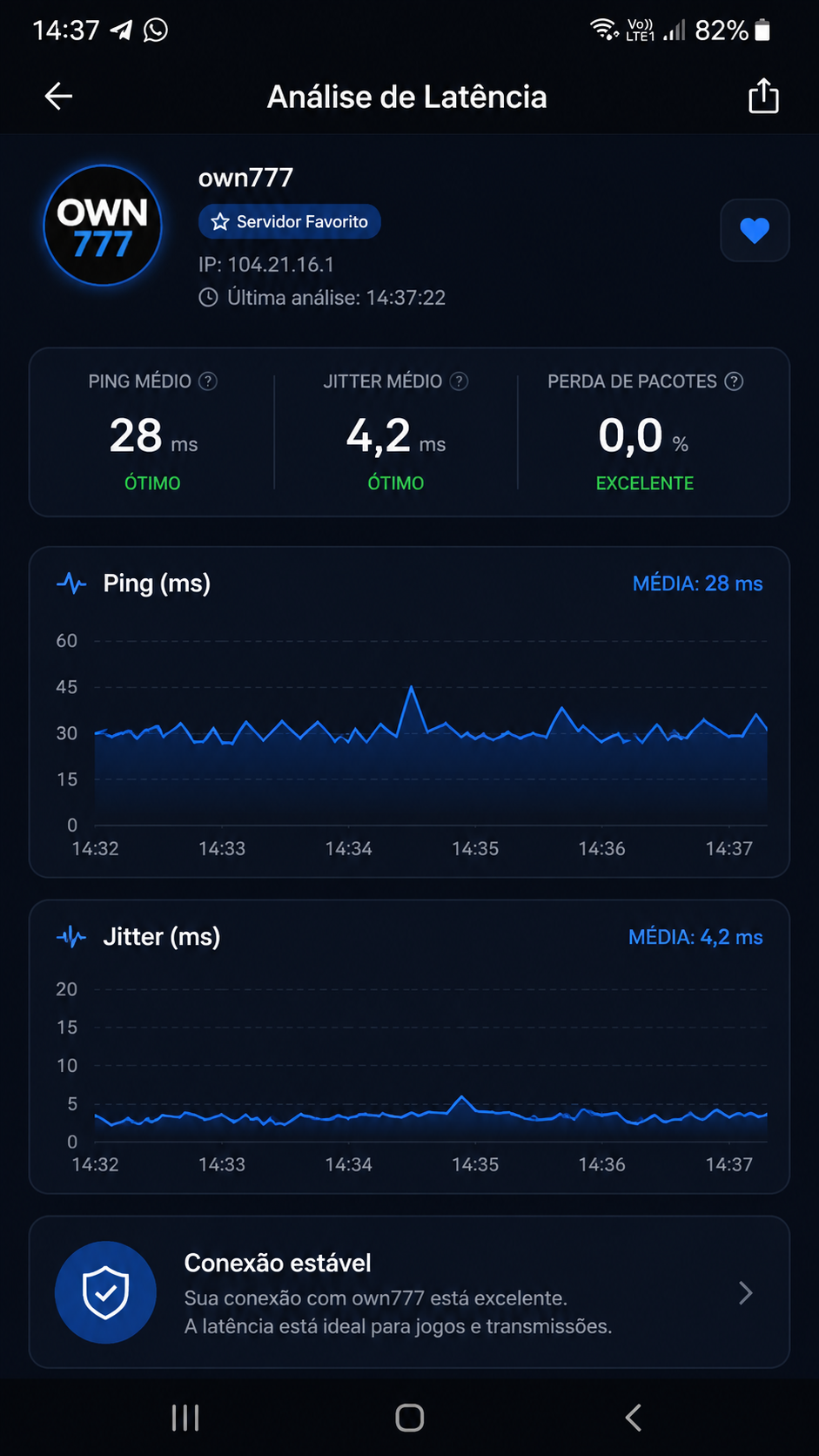819x1456 pixels.
Task: Tap the own777 server logo
Action: tap(103, 226)
